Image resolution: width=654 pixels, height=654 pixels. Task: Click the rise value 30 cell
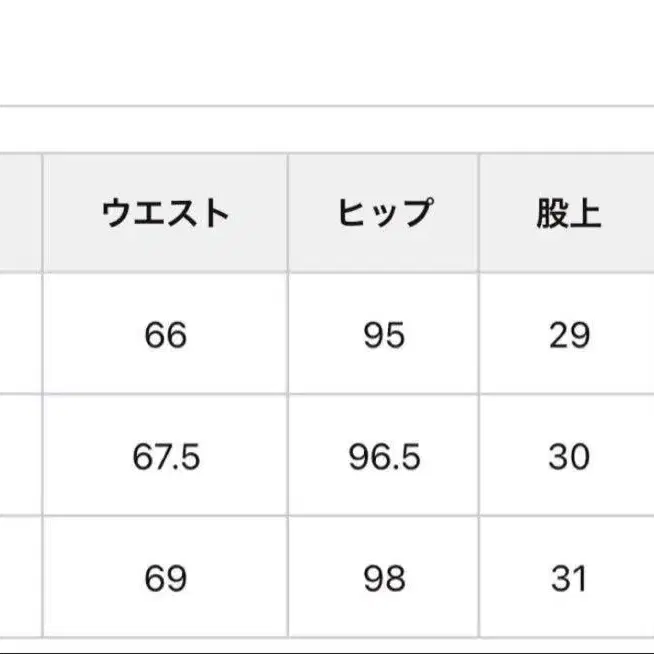(x=569, y=456)
